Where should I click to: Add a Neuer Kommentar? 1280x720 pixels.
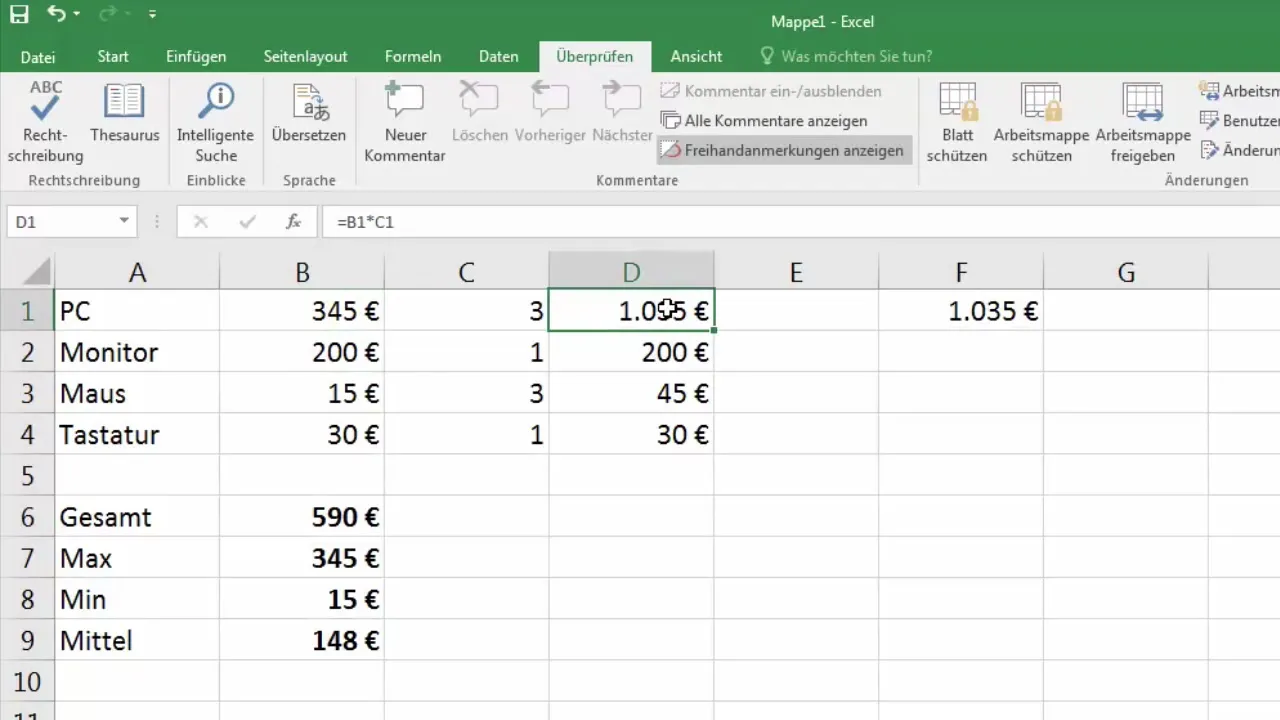pos(404,122)
